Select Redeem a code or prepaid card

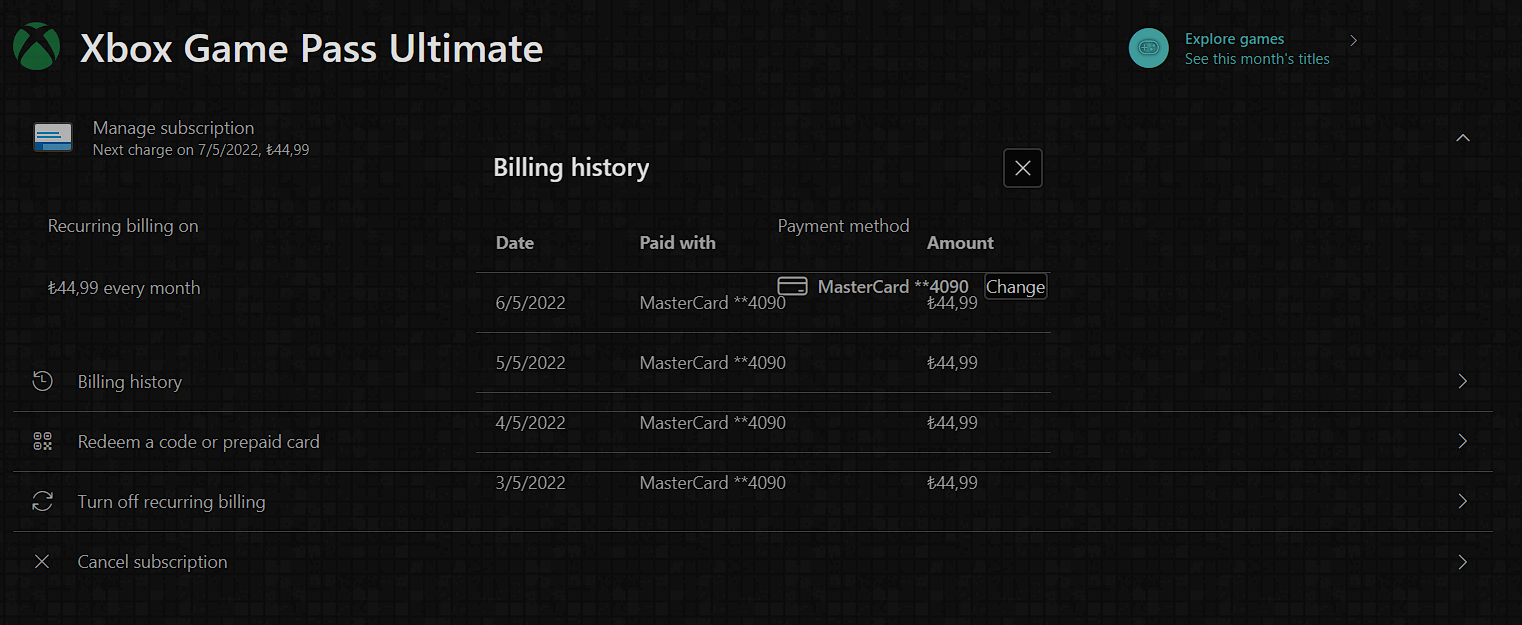coord(198,441)
